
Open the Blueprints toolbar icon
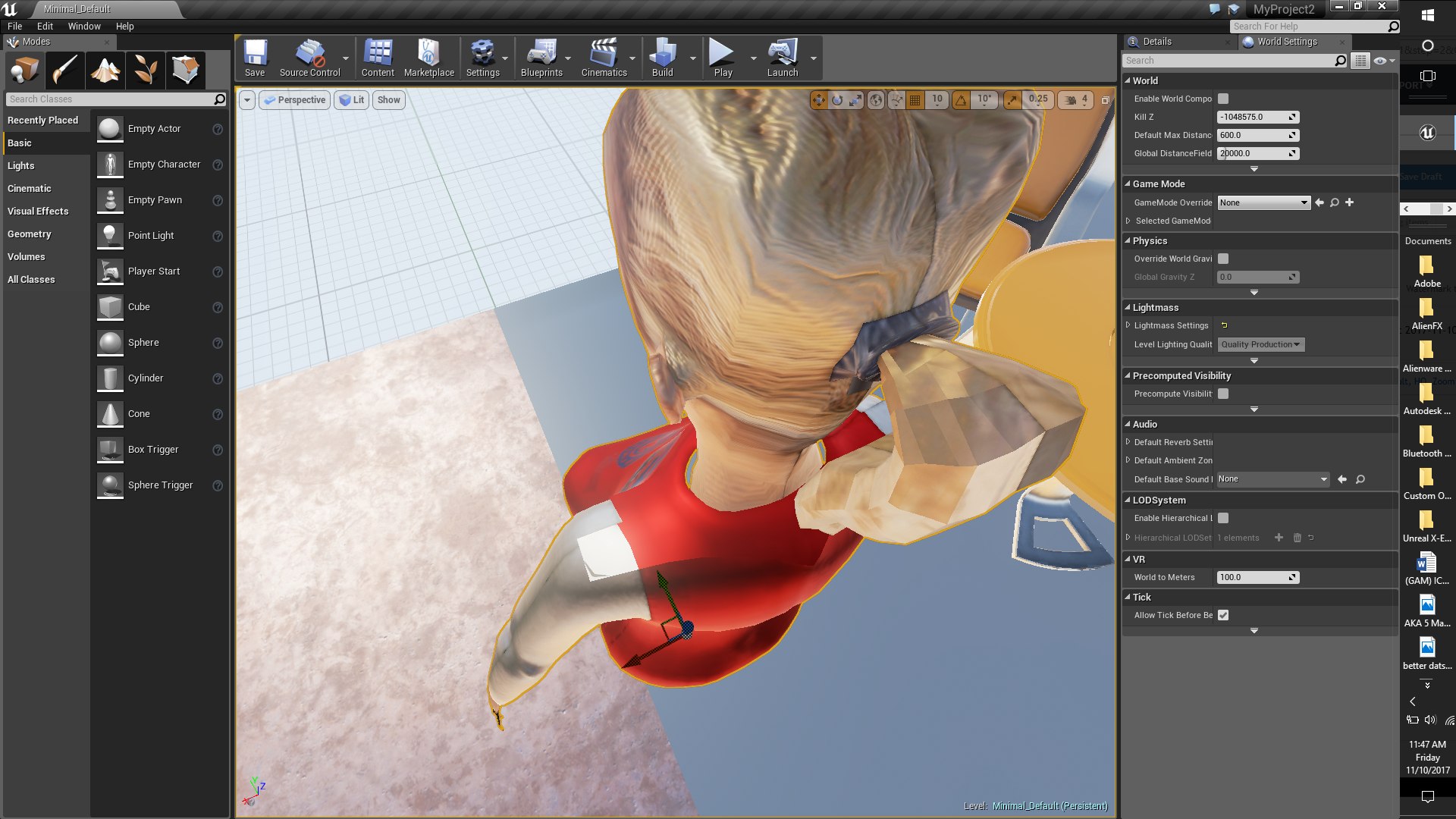click(541, 58)
